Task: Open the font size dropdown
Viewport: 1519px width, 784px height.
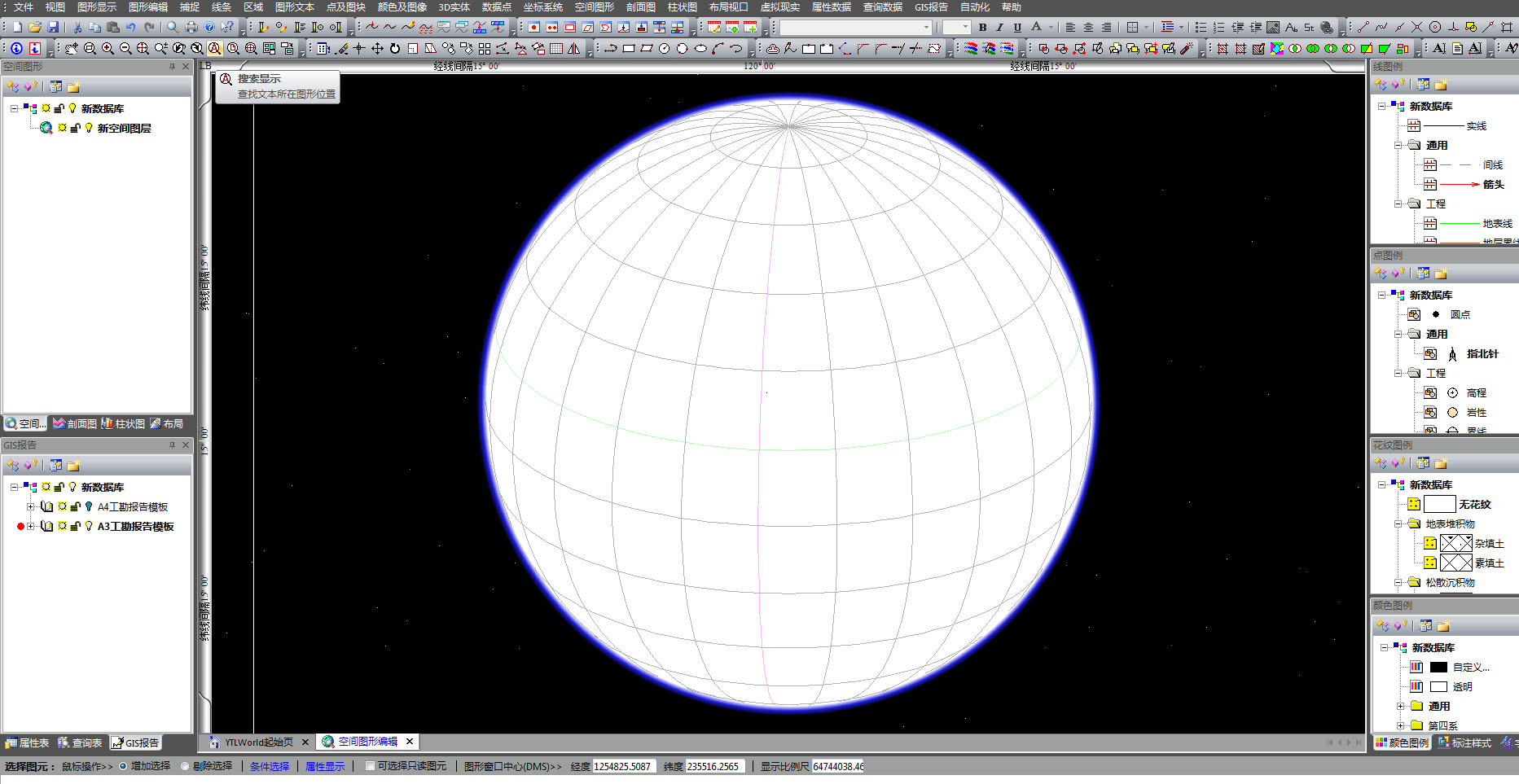Action: pyautogui.click(x=966, y=28)
